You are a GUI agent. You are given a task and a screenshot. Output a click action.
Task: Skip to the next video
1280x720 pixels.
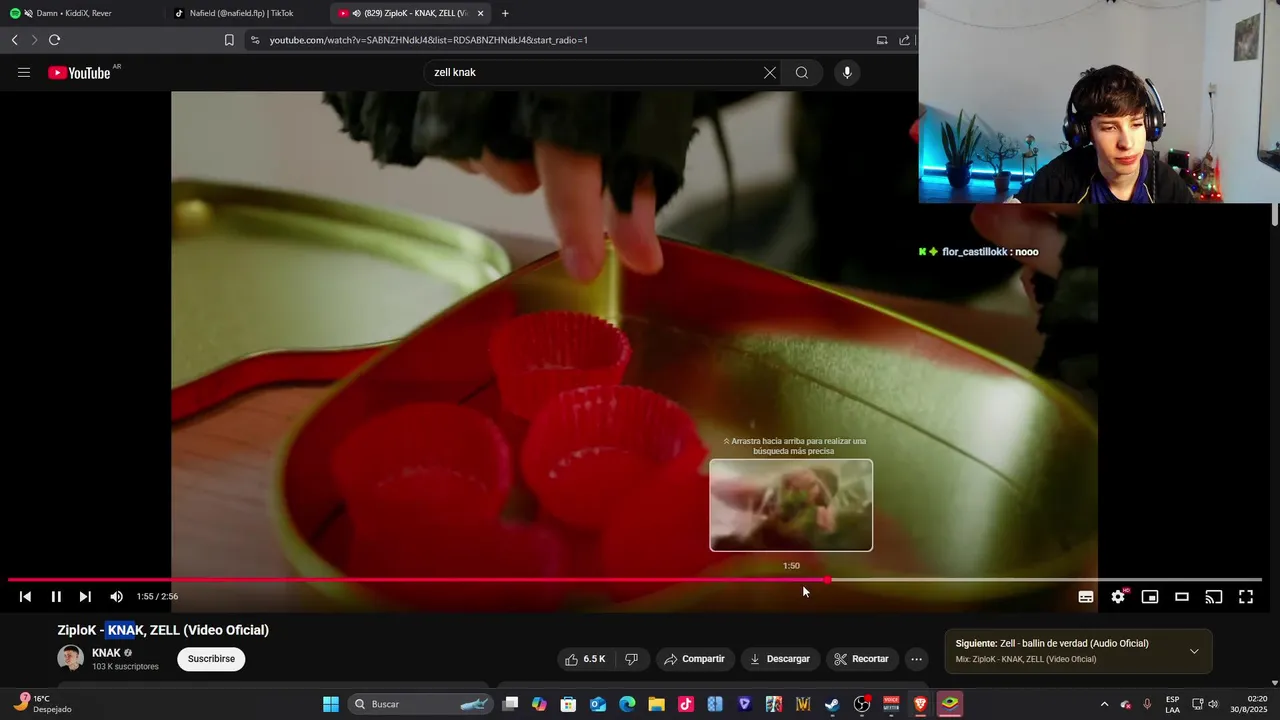pos(85,597)
